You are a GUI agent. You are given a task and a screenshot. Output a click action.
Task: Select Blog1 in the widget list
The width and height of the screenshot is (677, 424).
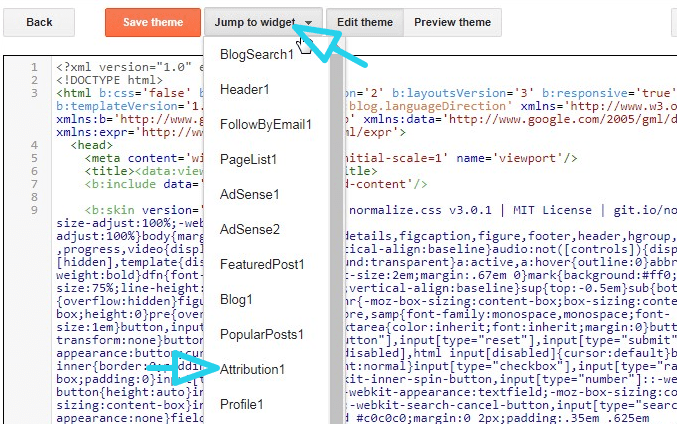pos(236,299)
